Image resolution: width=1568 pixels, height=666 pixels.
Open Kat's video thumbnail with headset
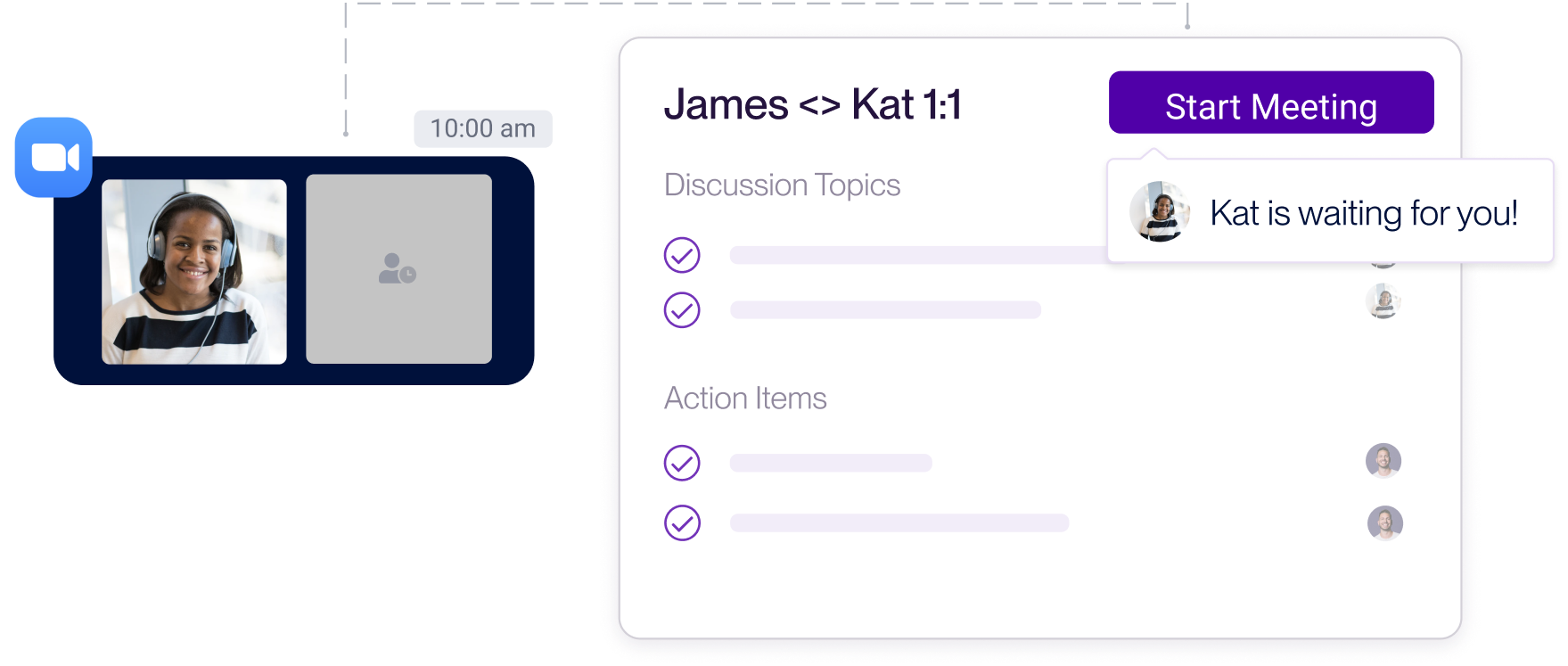[194, 272]
